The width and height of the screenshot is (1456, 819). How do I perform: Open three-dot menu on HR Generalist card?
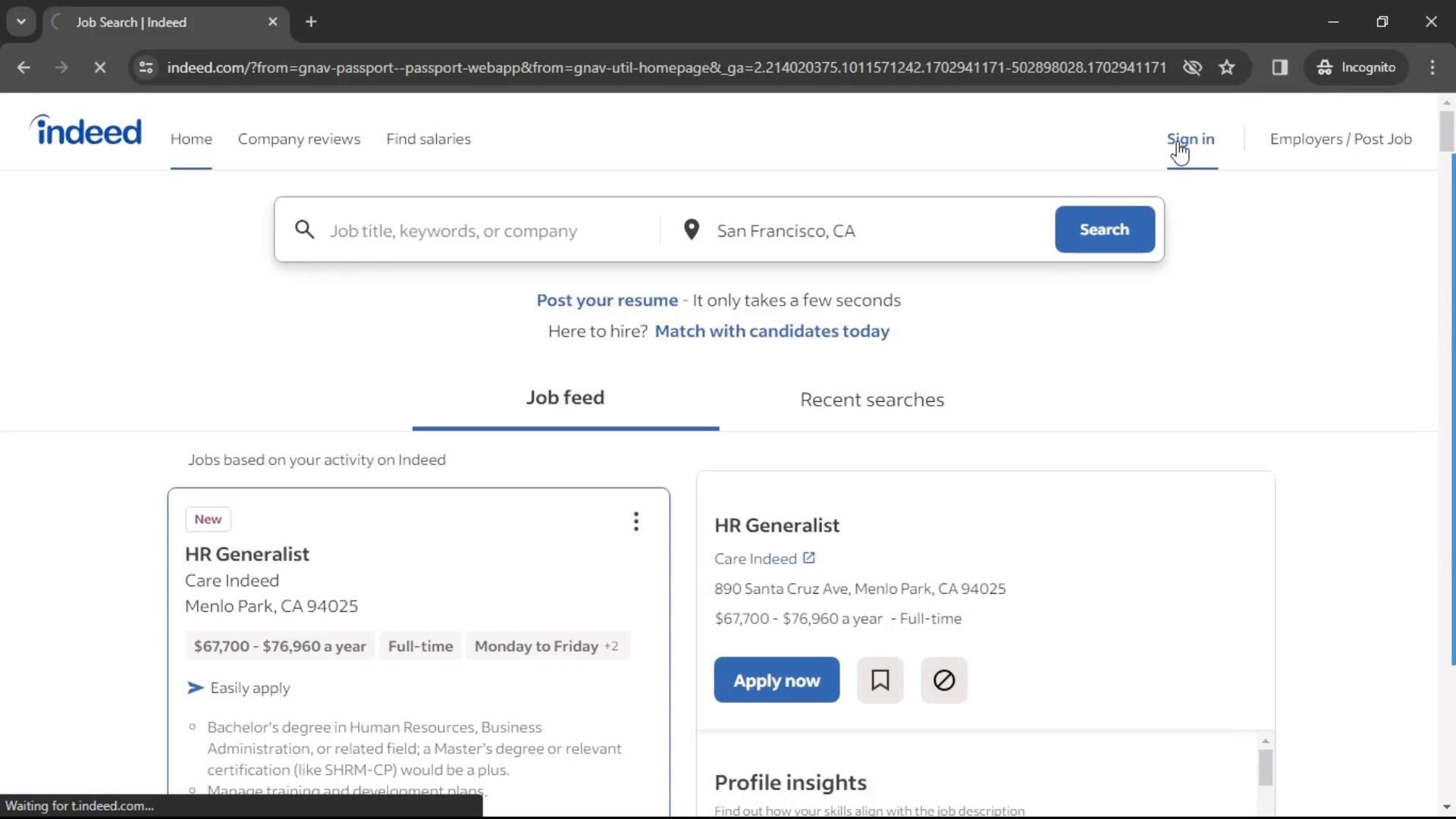(635, 522)
